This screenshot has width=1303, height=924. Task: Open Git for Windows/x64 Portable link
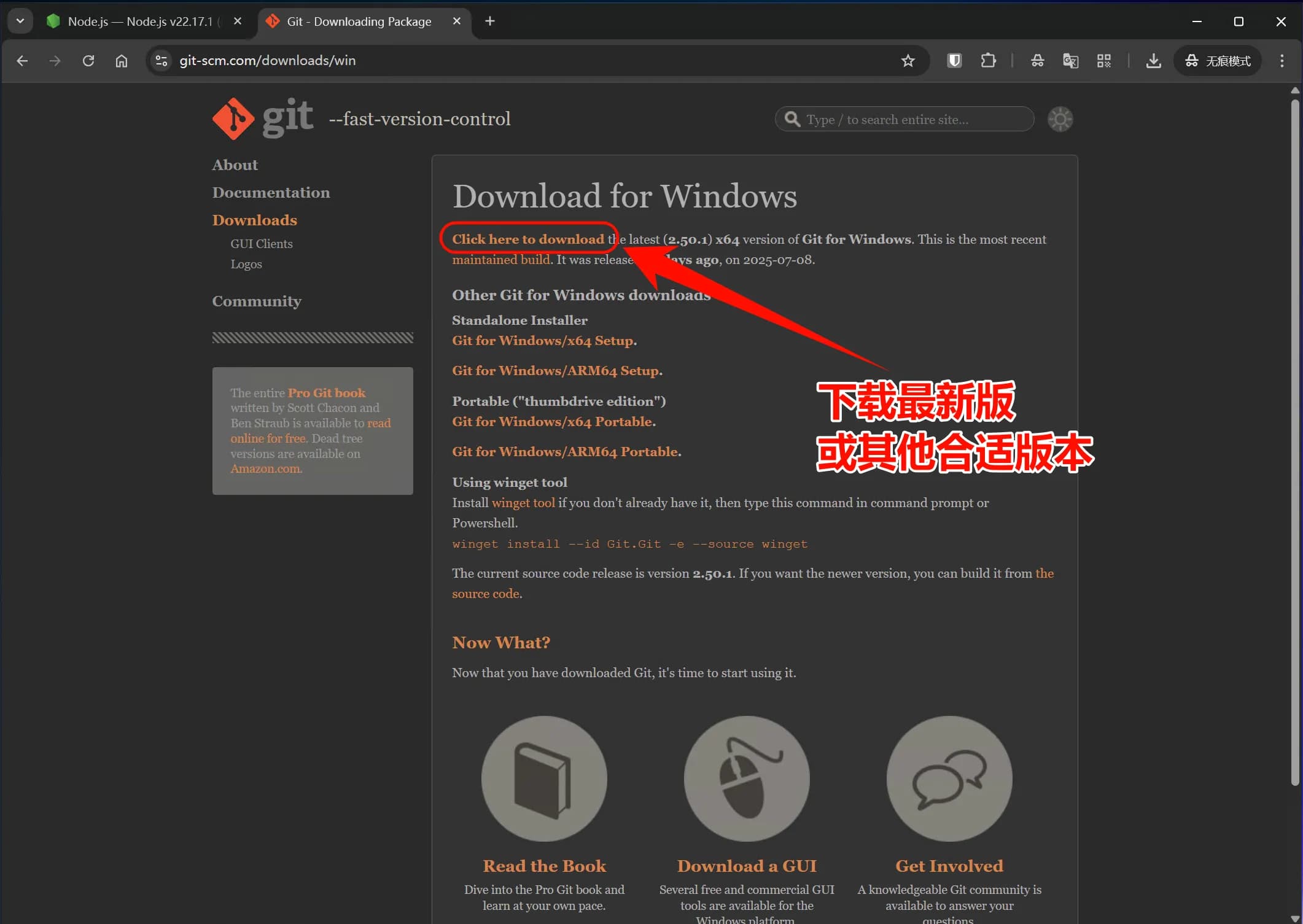point(553,422)
